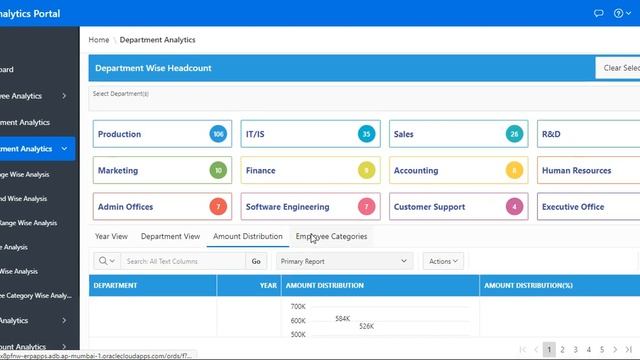Image resolution: width=640 pixels, height=360 pixels.
Task: Click Accounting headcount orange badge
Action: click(514, 170)
